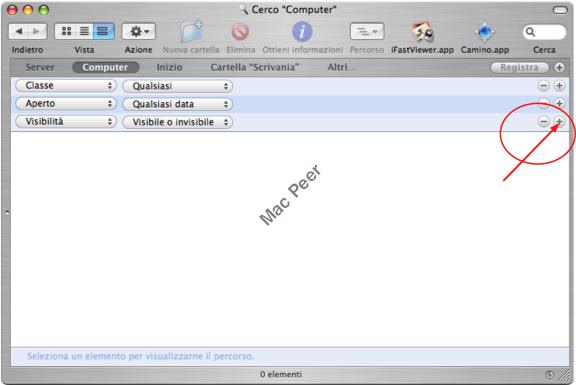Open the Qualsiasi value dropdown
The image size is (576, 385).
pyautogui.click(x=177, y=86)
